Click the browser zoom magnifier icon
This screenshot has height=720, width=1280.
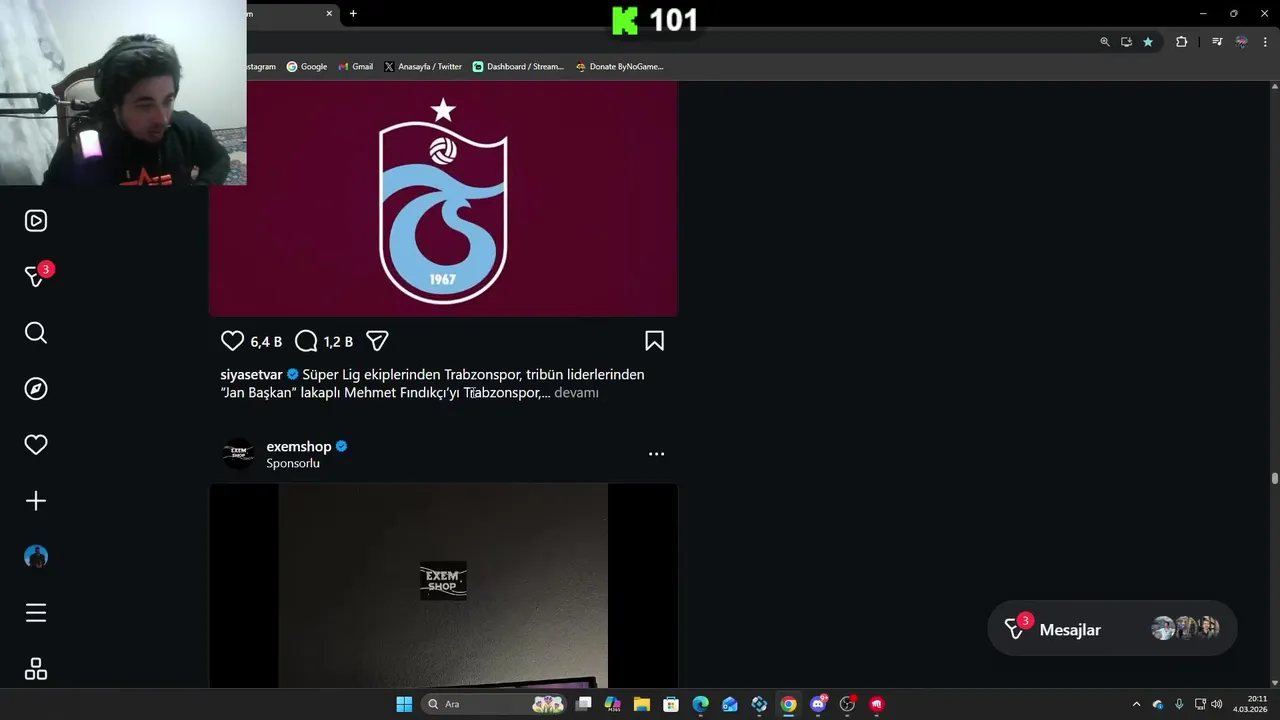(x=1105, y=42)
